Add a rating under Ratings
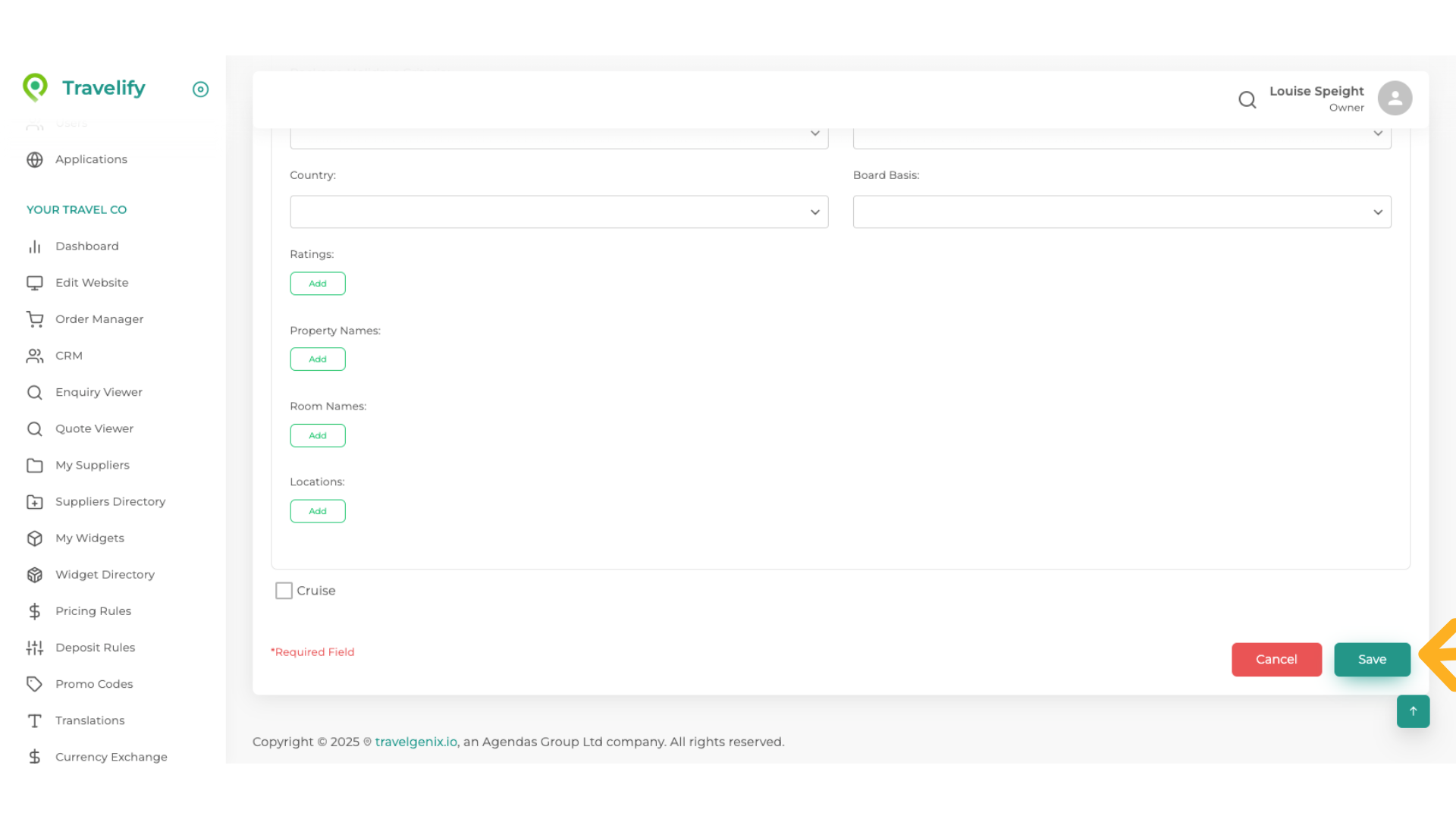1456x819 pixels. pos(318,284)
